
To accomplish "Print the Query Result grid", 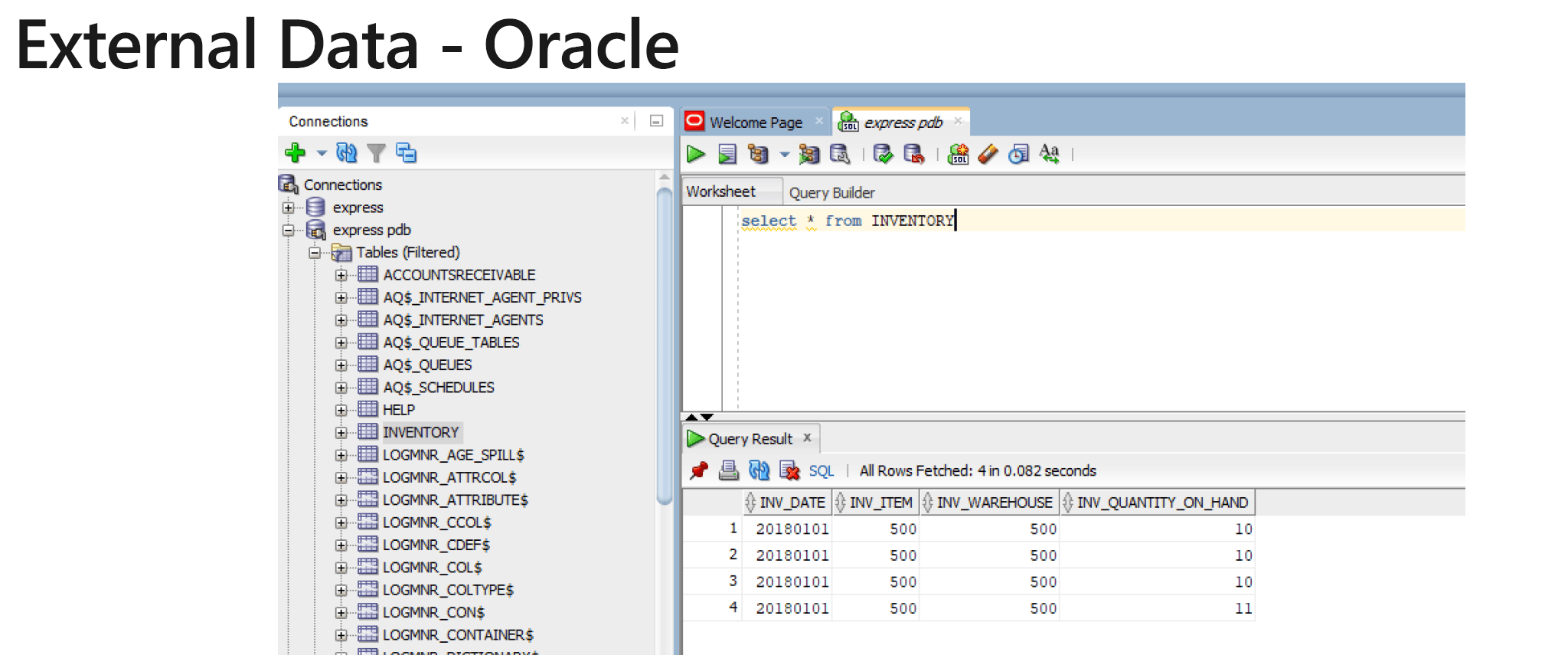I will pos(728,470).
